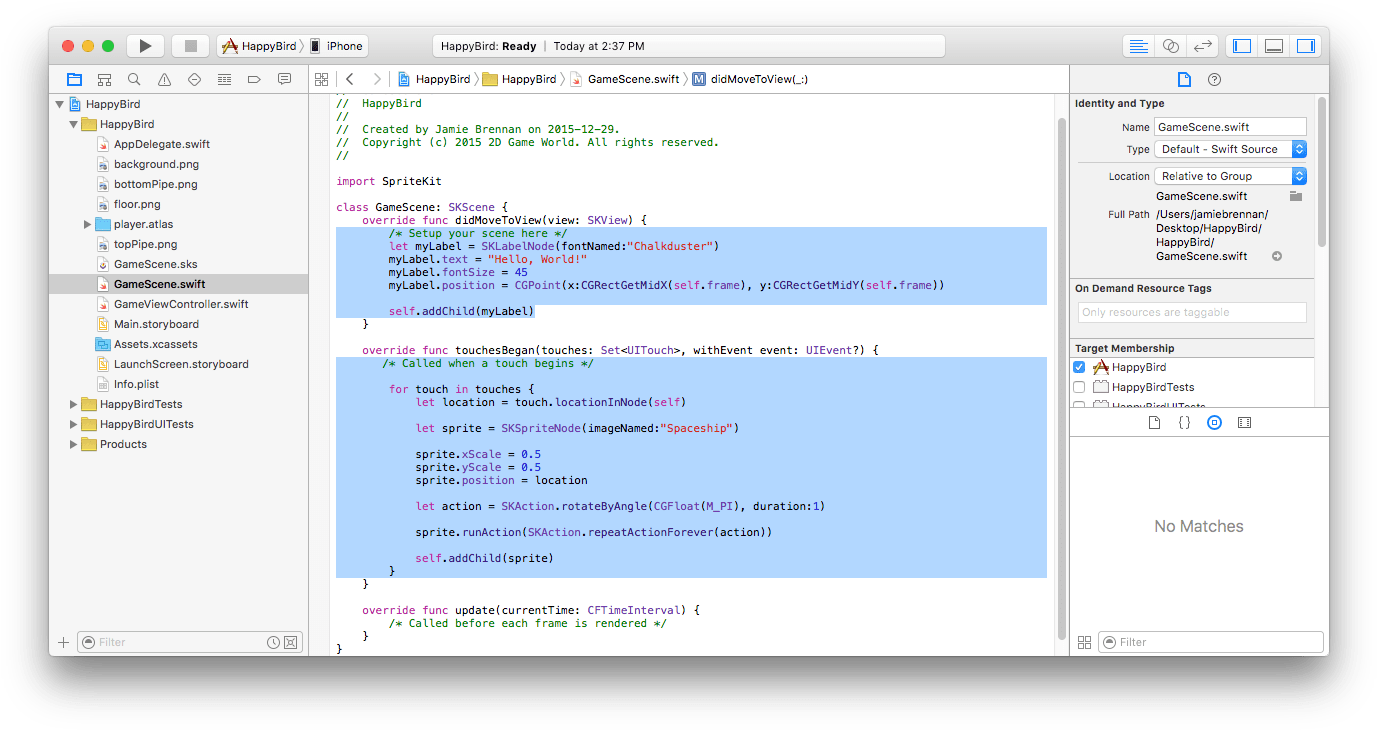
Task: Reveal GameScene.swift in Finder arrow
Action: pyautogui.click(x=1277, y=256)
